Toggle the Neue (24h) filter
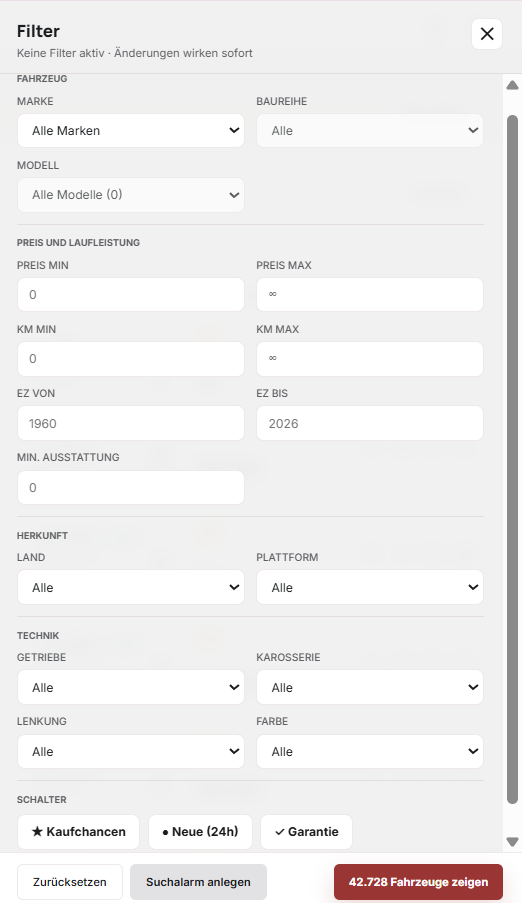 coord(201,832)
